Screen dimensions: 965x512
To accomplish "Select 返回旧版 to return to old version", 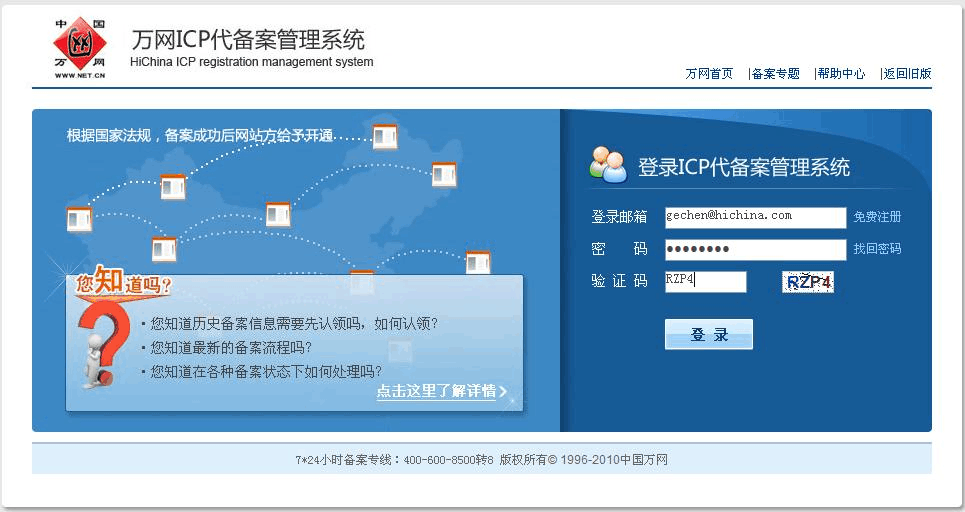I will click(907, 74).
